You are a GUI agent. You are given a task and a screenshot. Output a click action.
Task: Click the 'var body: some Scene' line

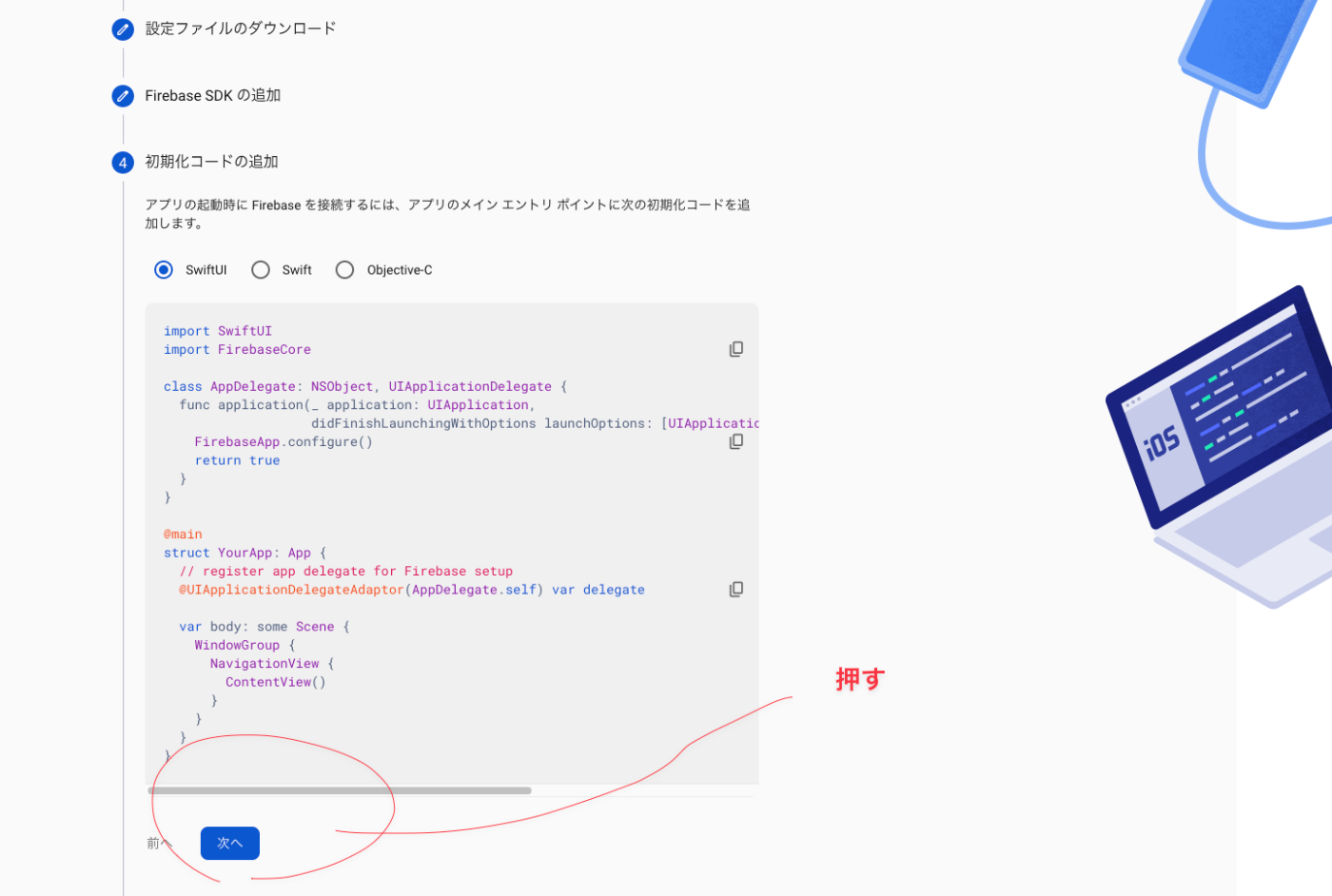(264, 627)
